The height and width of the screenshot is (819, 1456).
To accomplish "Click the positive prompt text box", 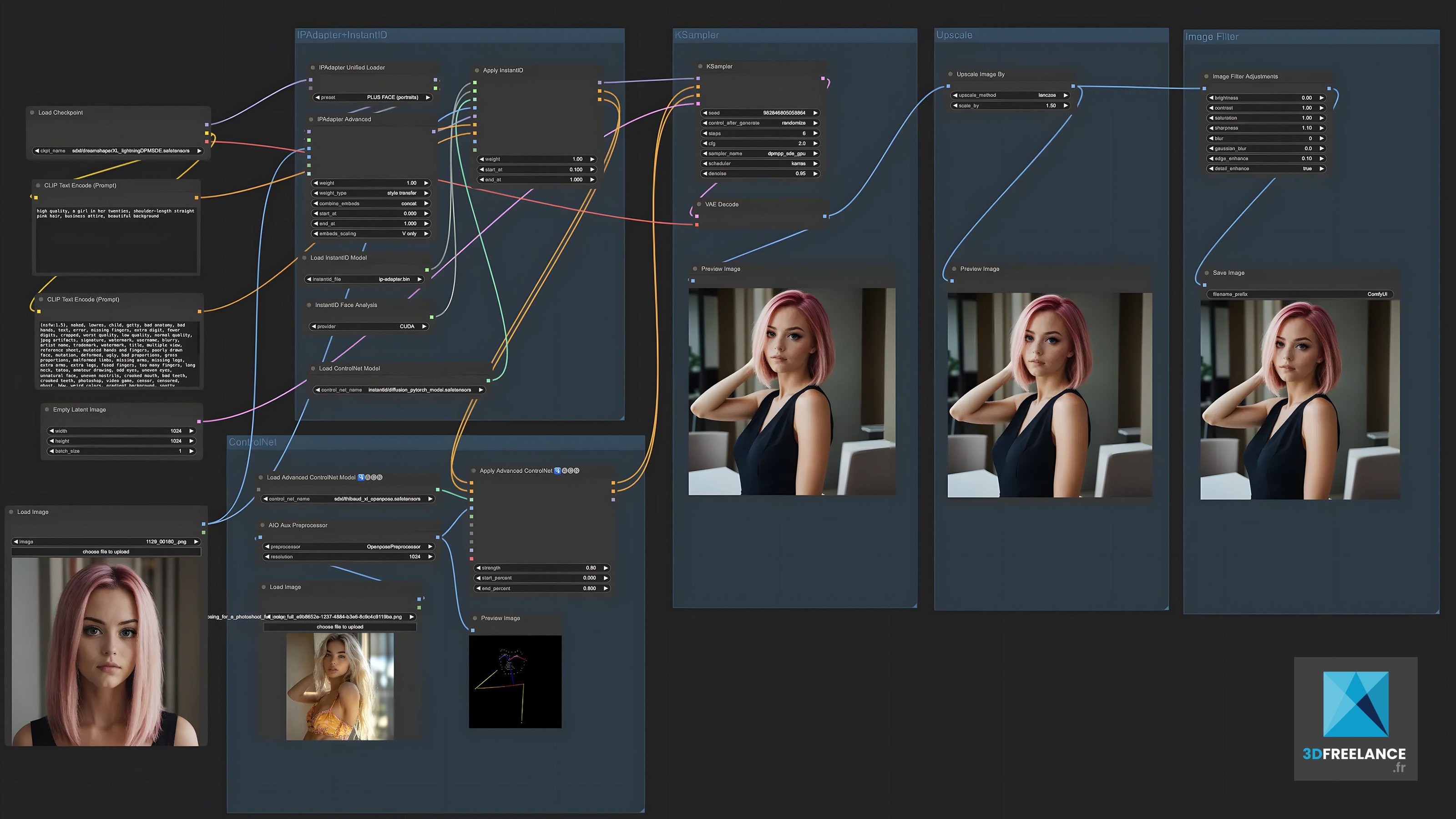I will 116,240.
